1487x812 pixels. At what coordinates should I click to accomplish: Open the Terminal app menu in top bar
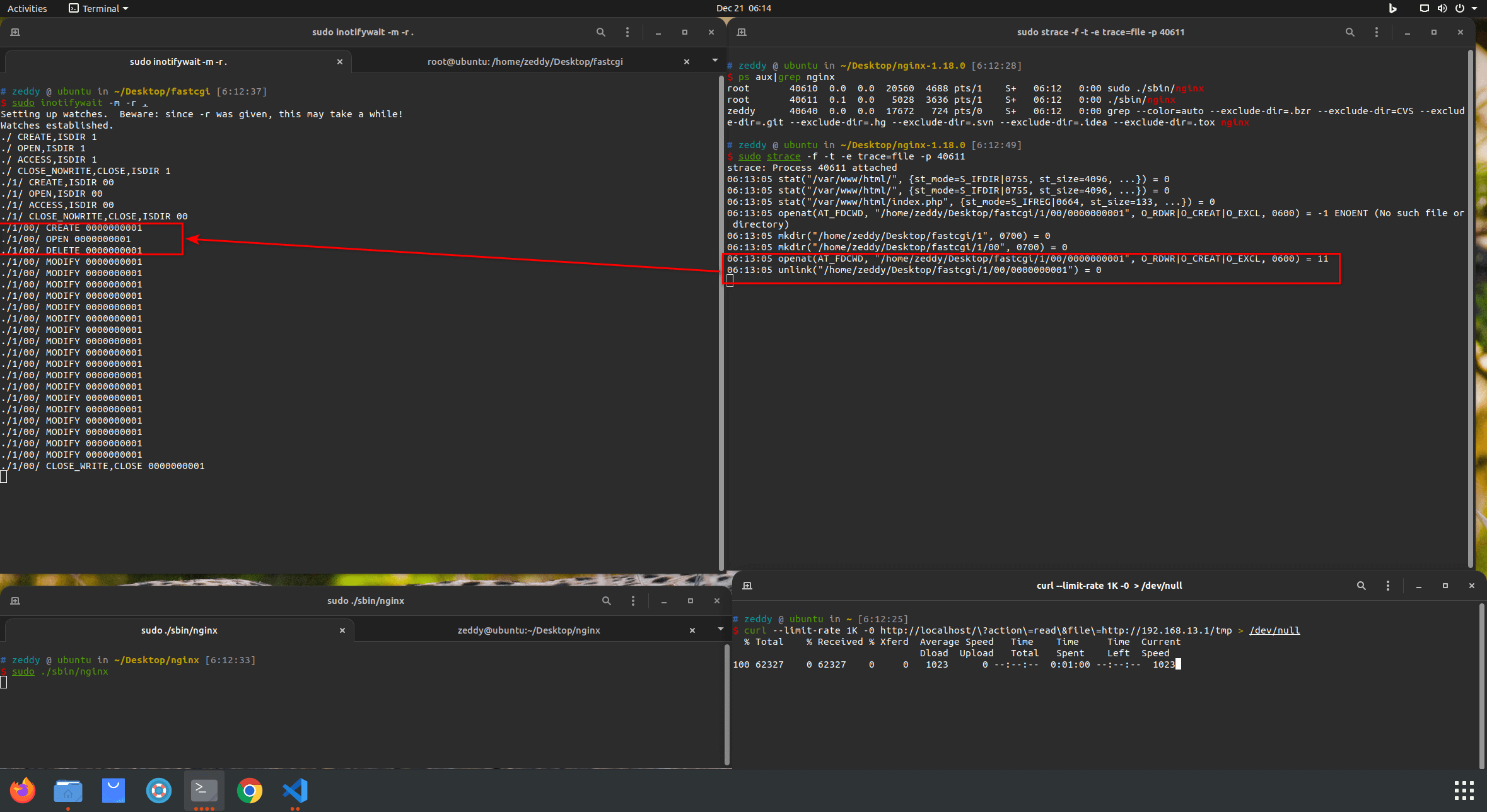tap(98, 8)
